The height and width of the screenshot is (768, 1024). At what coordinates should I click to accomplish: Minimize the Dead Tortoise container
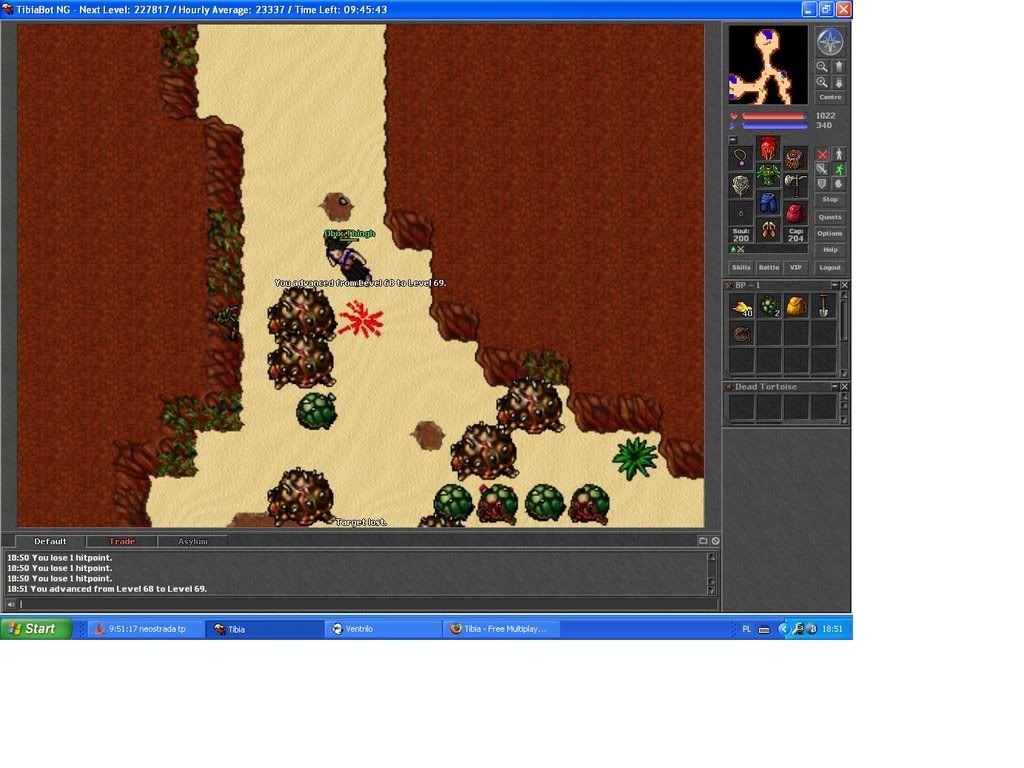click(834, 387)
